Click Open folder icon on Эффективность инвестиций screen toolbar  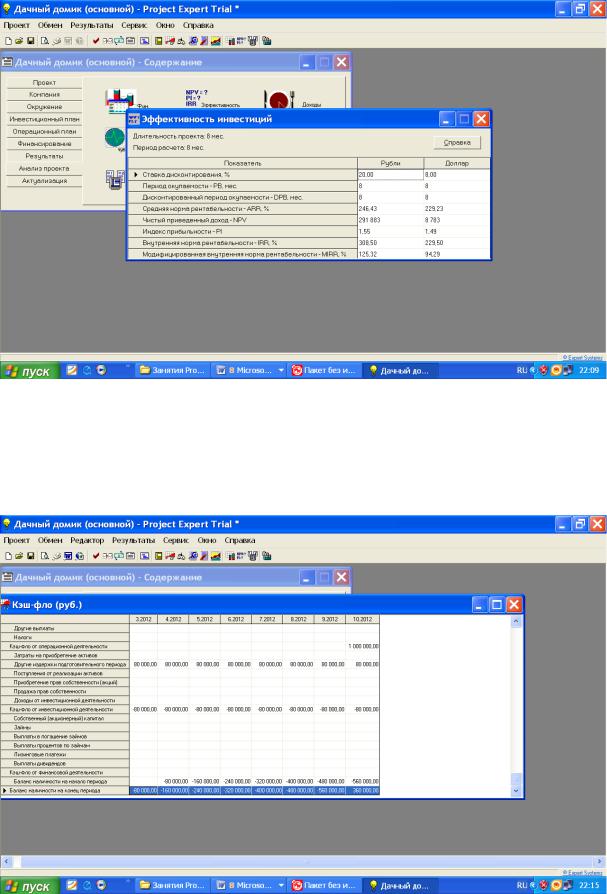click(x=19, y=41)
